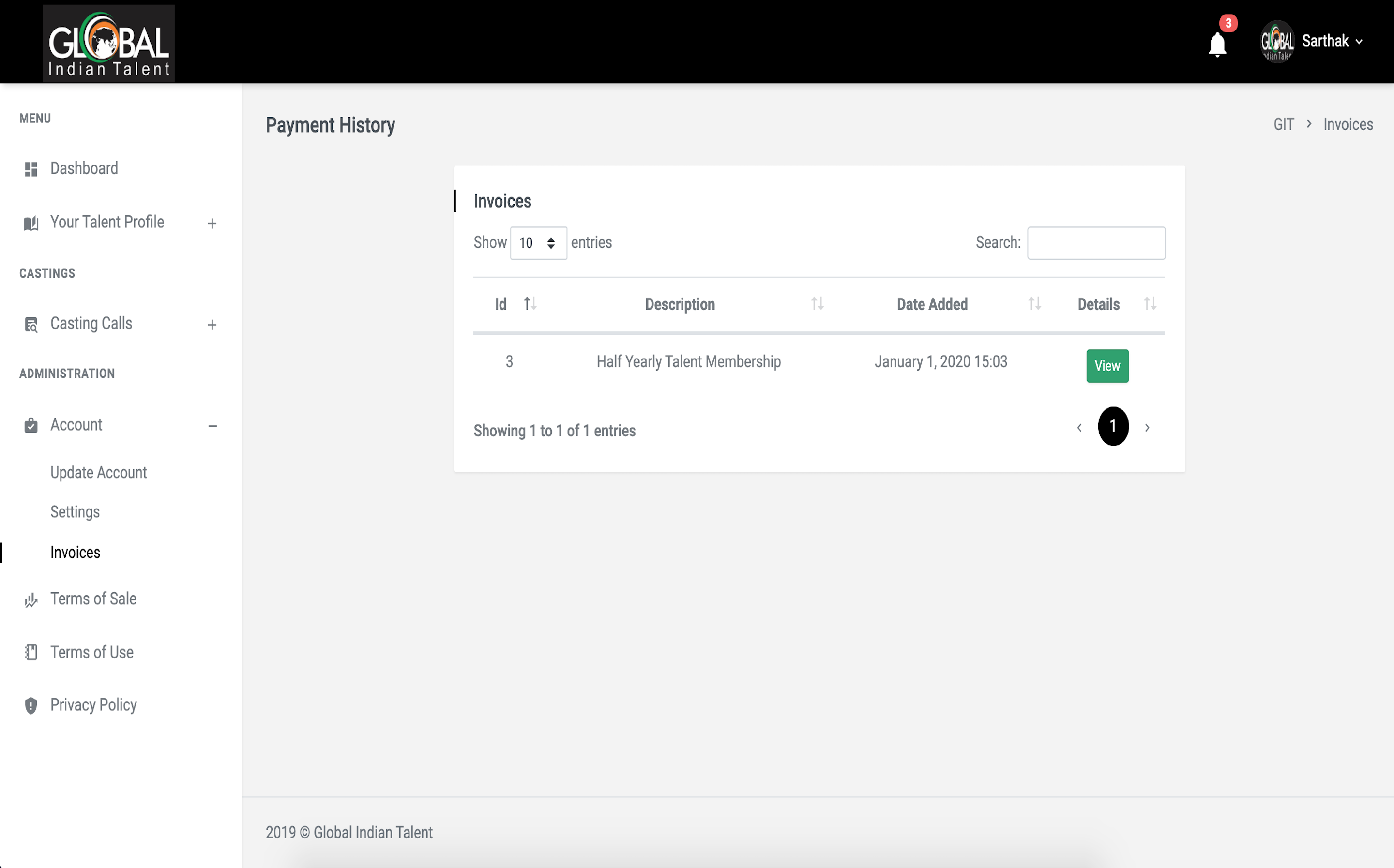The image size is (1394, 868).
Task: Expand Your Talent Profile submenu
Action: coord(212,224)
